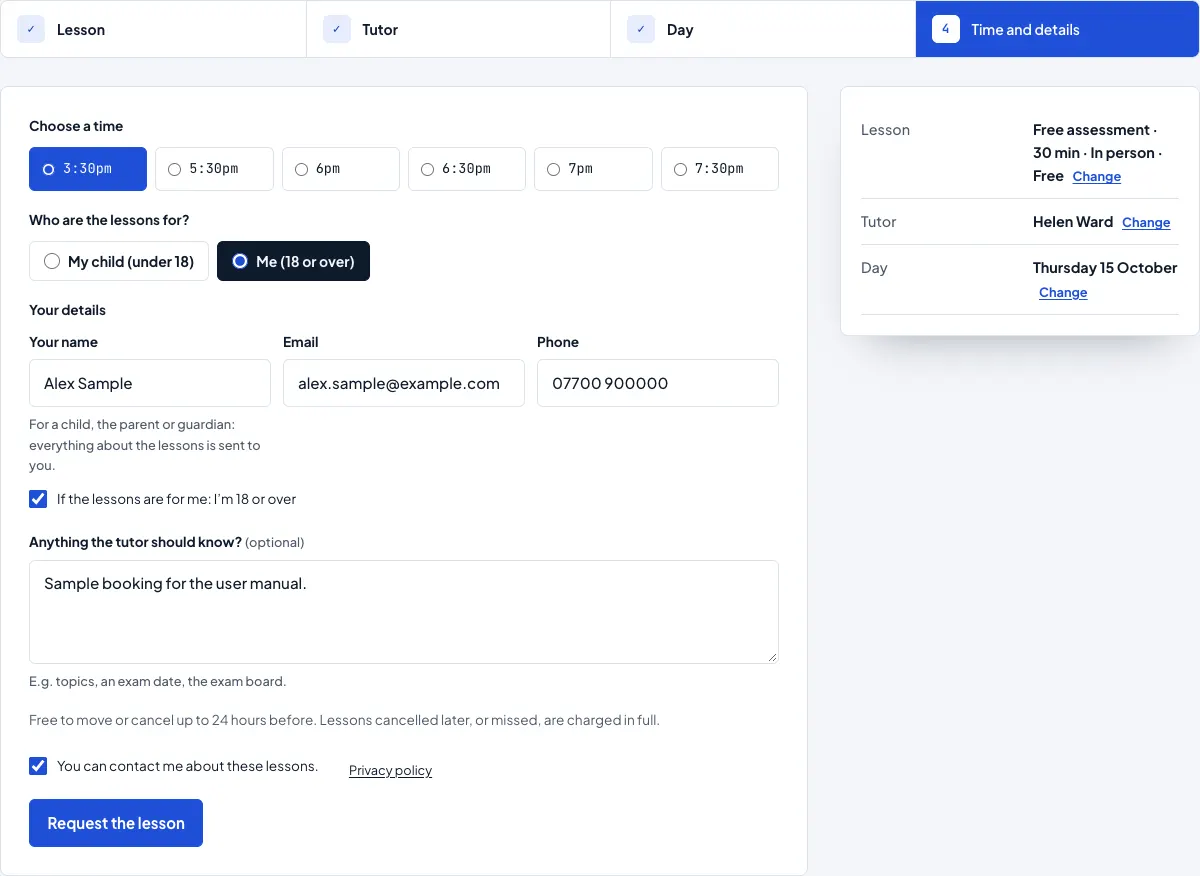
Task: Open the Privacy policy link
Action: click(390, 770)
